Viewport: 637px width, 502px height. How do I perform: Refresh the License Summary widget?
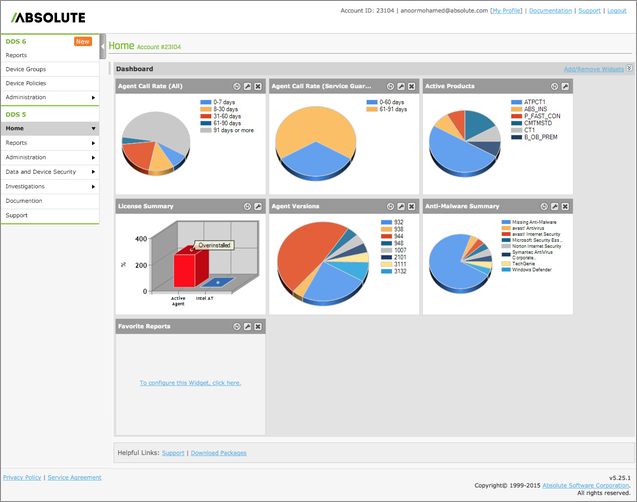235,207
